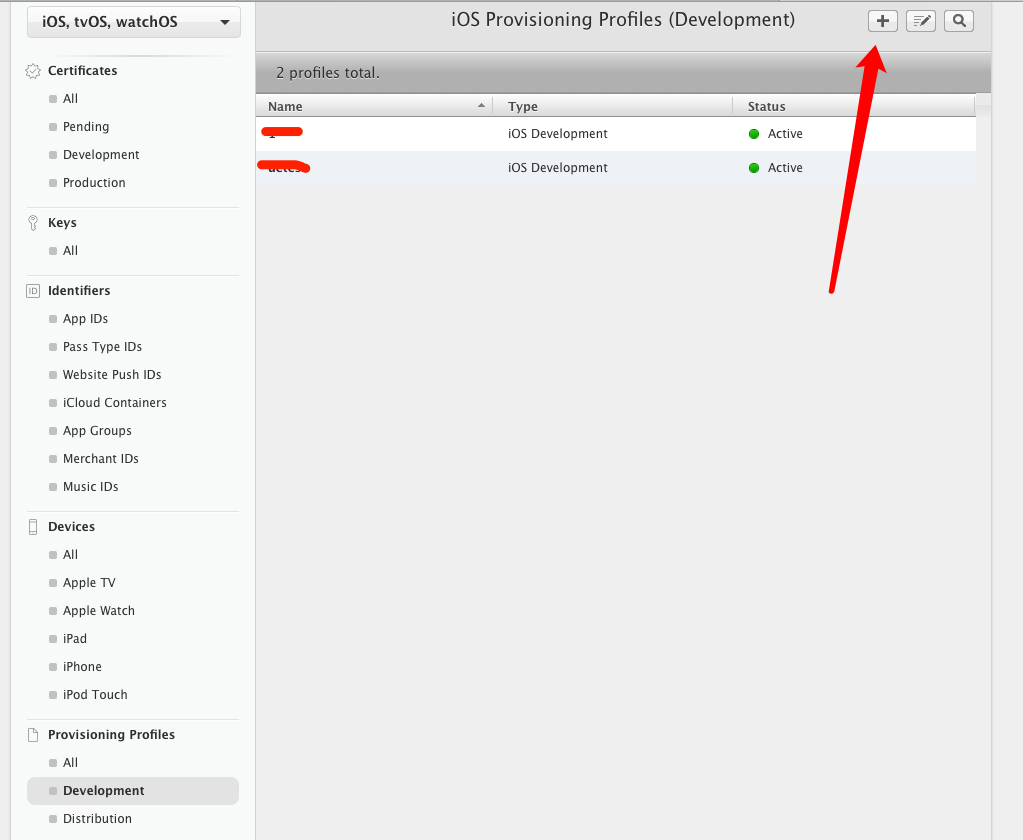
Task: Click the Certificates section heading
Action: [x=82, y=71]
